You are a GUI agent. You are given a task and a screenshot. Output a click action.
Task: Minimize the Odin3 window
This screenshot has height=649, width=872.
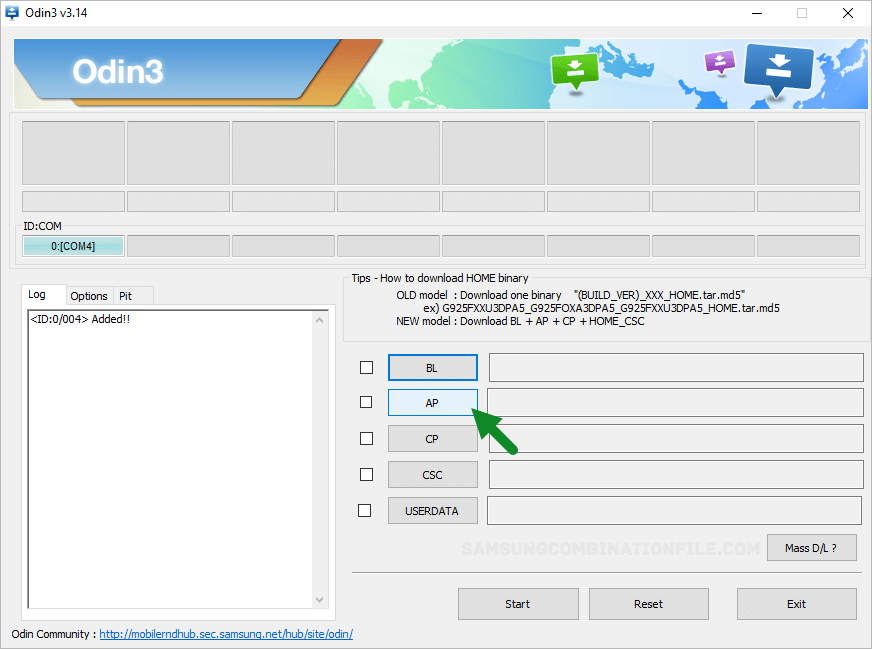[x=757, y=13]
